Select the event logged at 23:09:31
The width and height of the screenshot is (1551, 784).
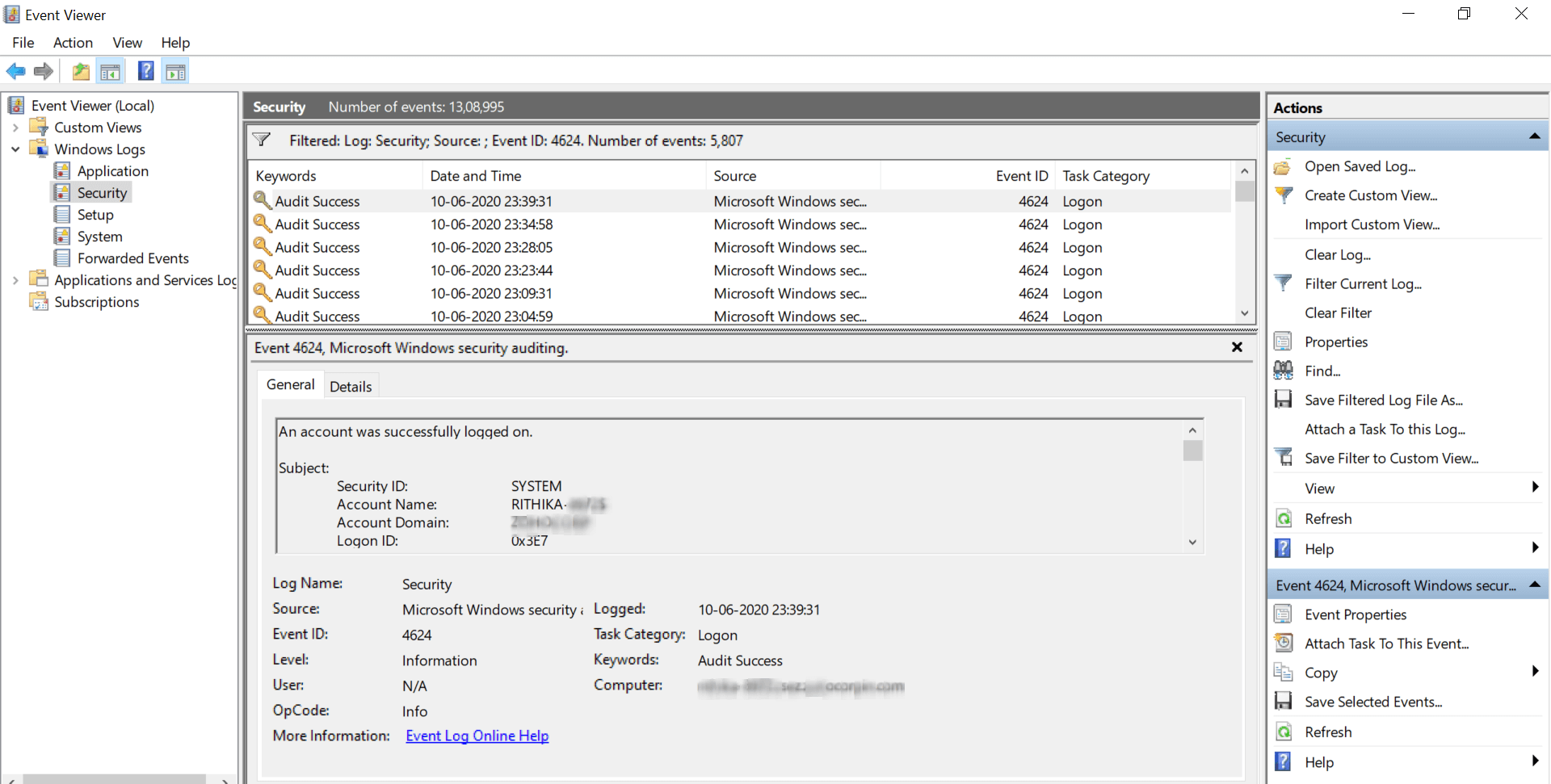739,294
